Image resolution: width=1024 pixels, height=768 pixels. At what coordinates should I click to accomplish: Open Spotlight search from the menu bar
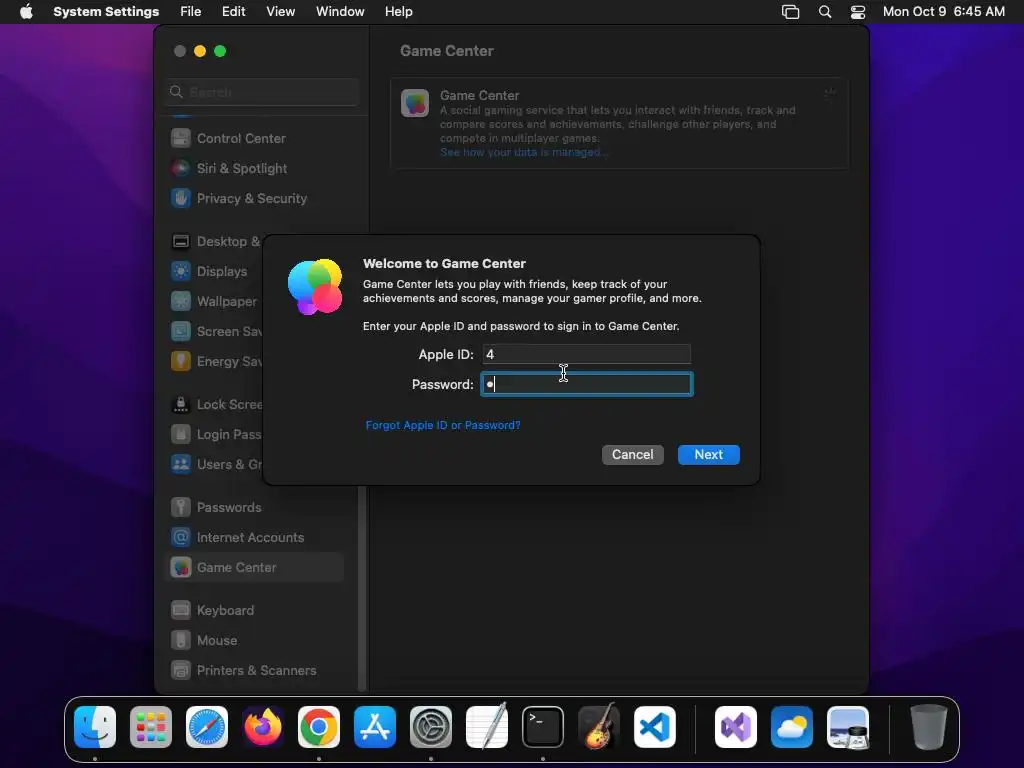pos(825,12)
